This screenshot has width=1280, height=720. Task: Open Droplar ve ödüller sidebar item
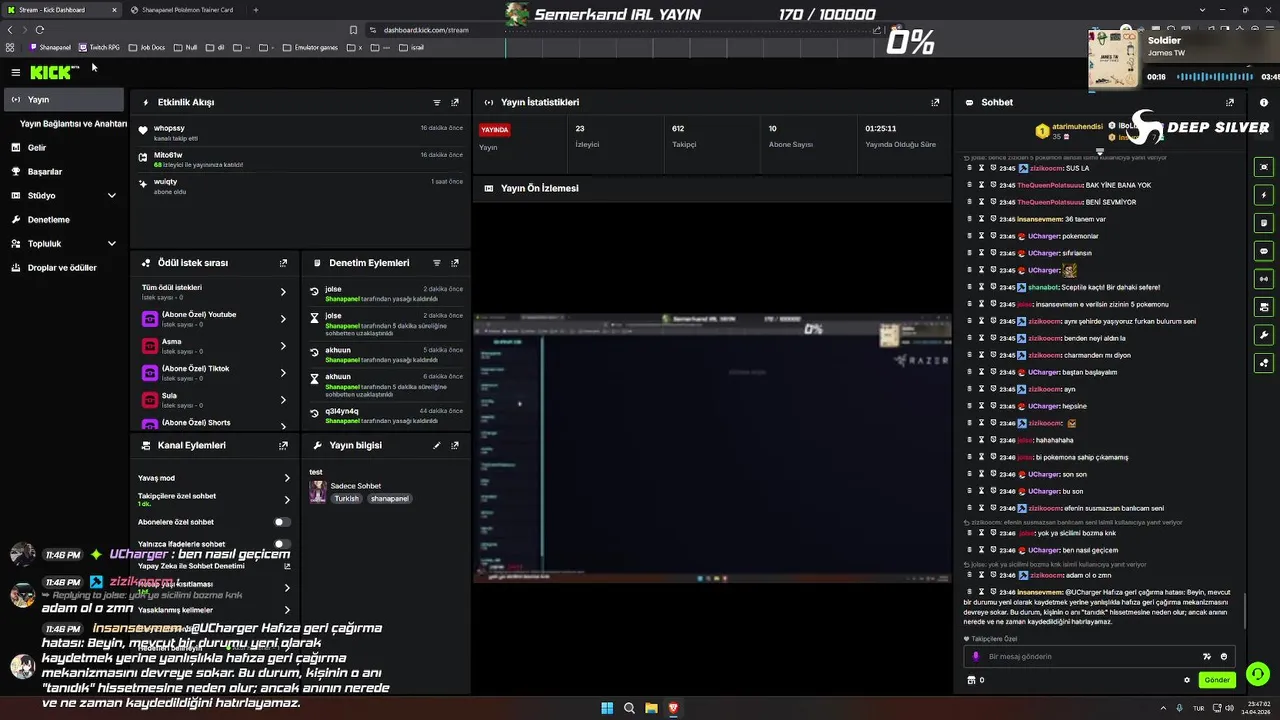(64, 268)
